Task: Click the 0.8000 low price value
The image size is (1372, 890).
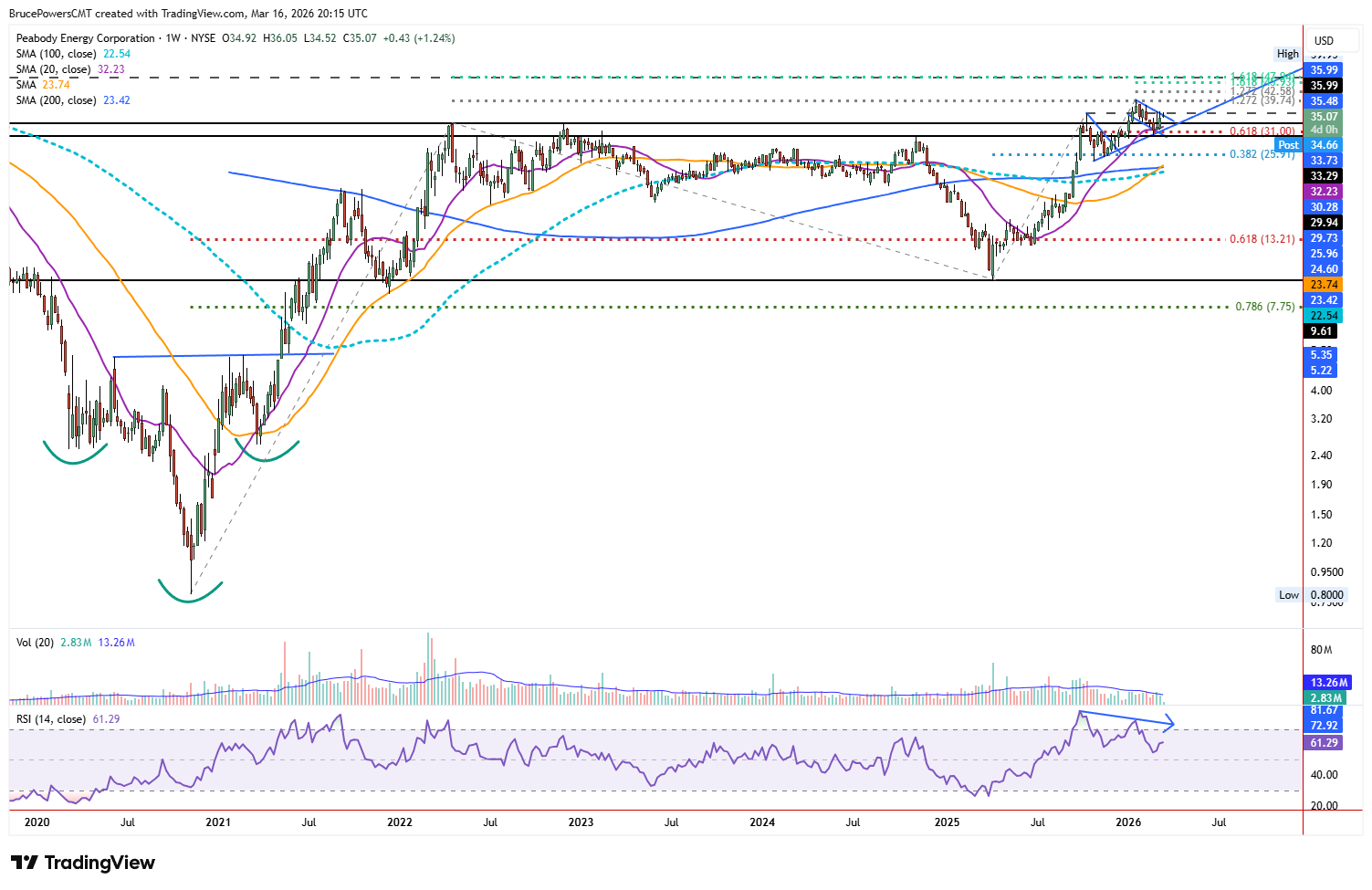Action: [x=1326, y=595]
